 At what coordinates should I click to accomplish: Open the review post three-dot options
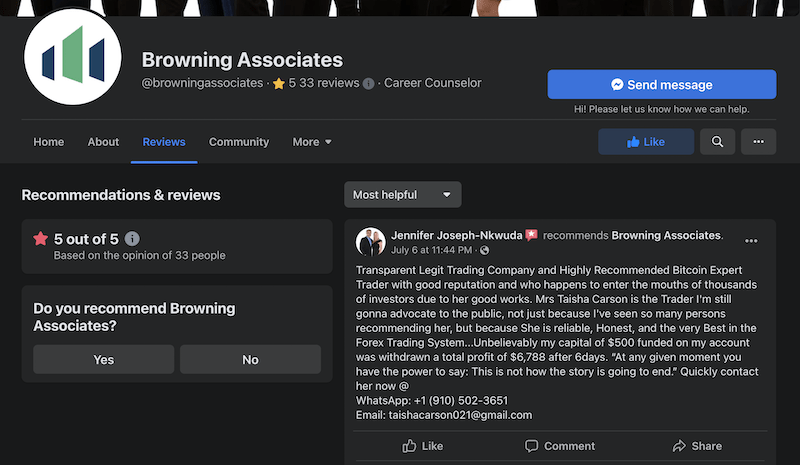pyautogui.click(x=751, y=241)
